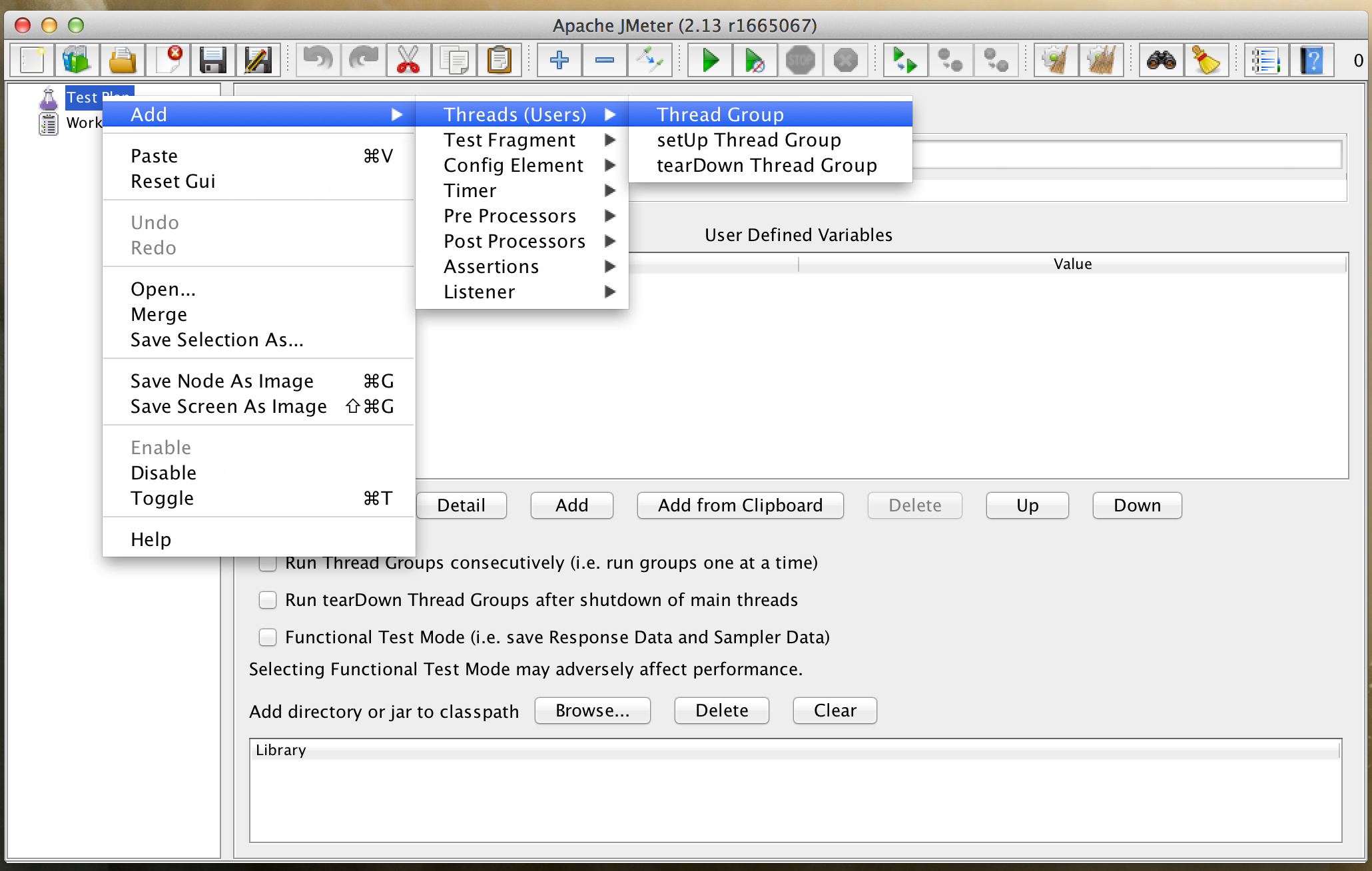Click the Redo arrow icon
This screenshot has width=1372, height=871.
point(363,61)
